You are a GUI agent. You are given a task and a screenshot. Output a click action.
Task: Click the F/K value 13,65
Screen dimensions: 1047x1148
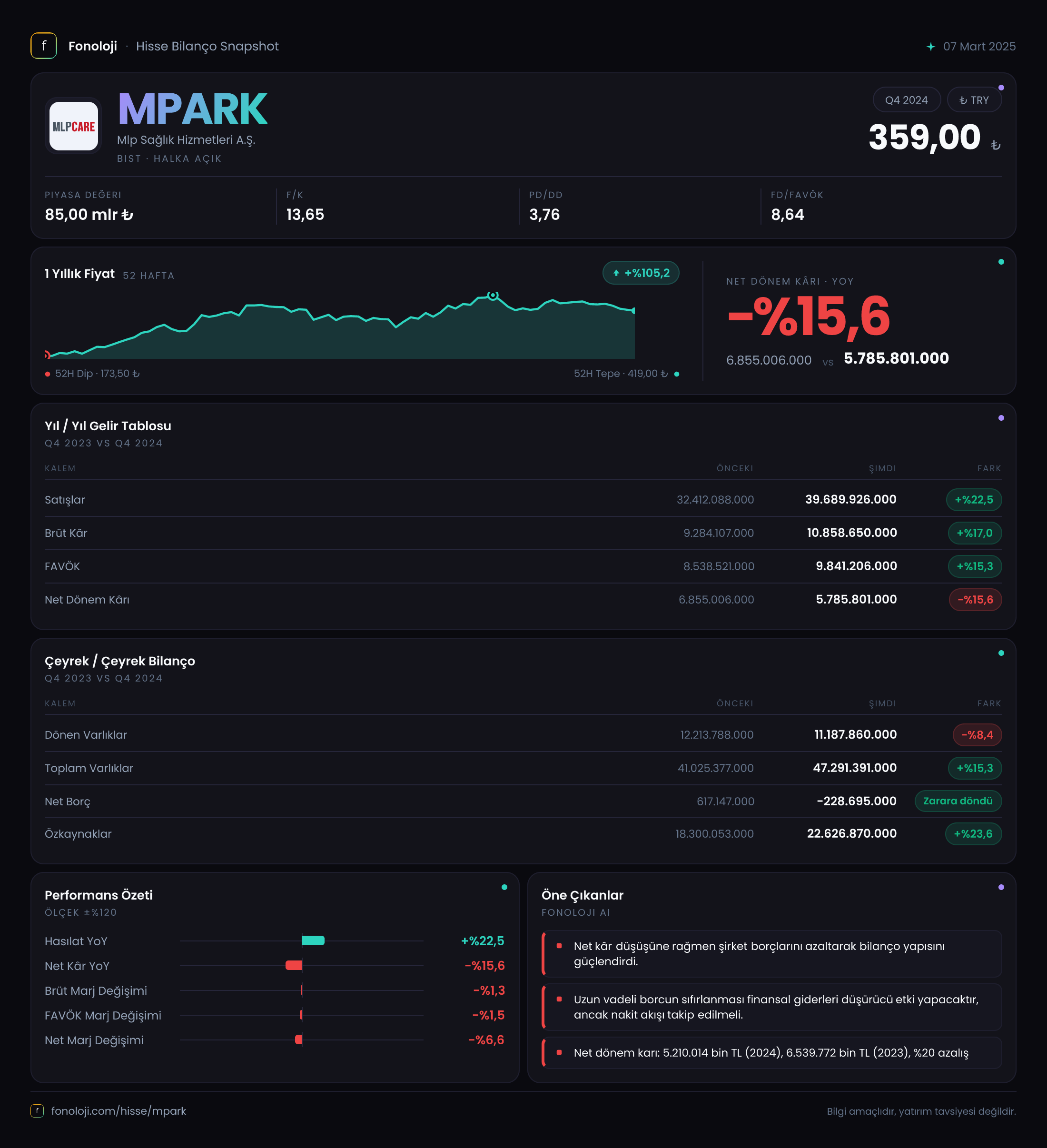point(305,215)
